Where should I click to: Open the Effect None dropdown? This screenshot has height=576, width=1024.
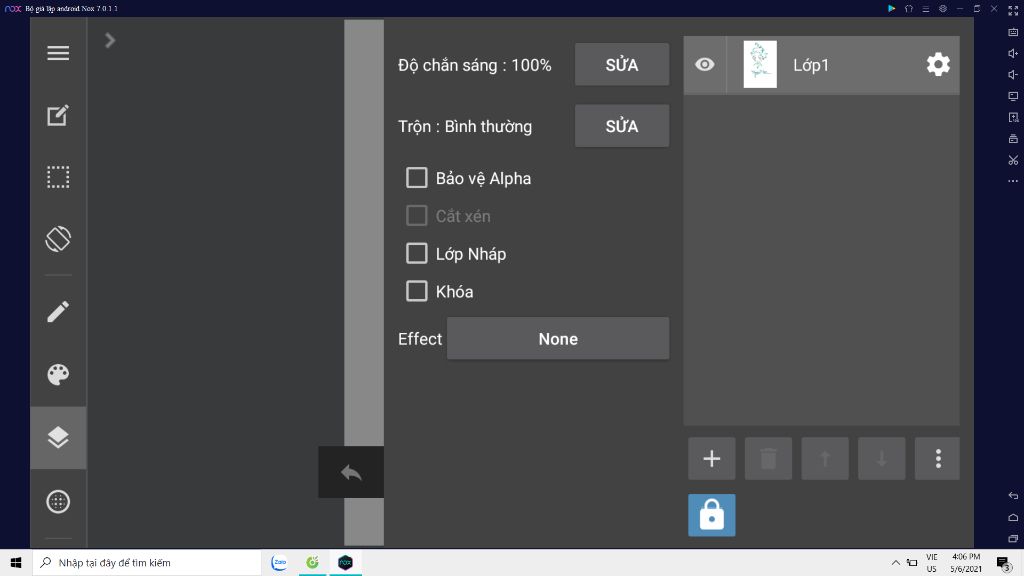[558, 338]
